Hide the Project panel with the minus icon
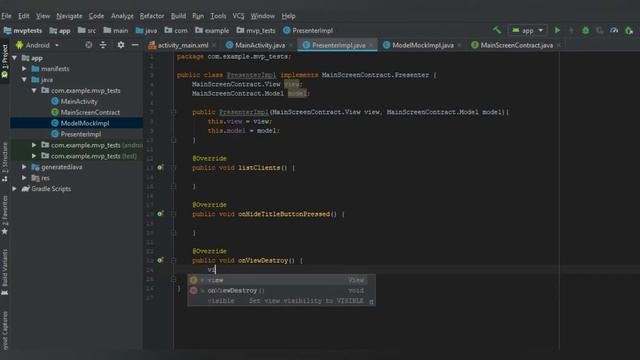640x360 pixels. [135, 45]
